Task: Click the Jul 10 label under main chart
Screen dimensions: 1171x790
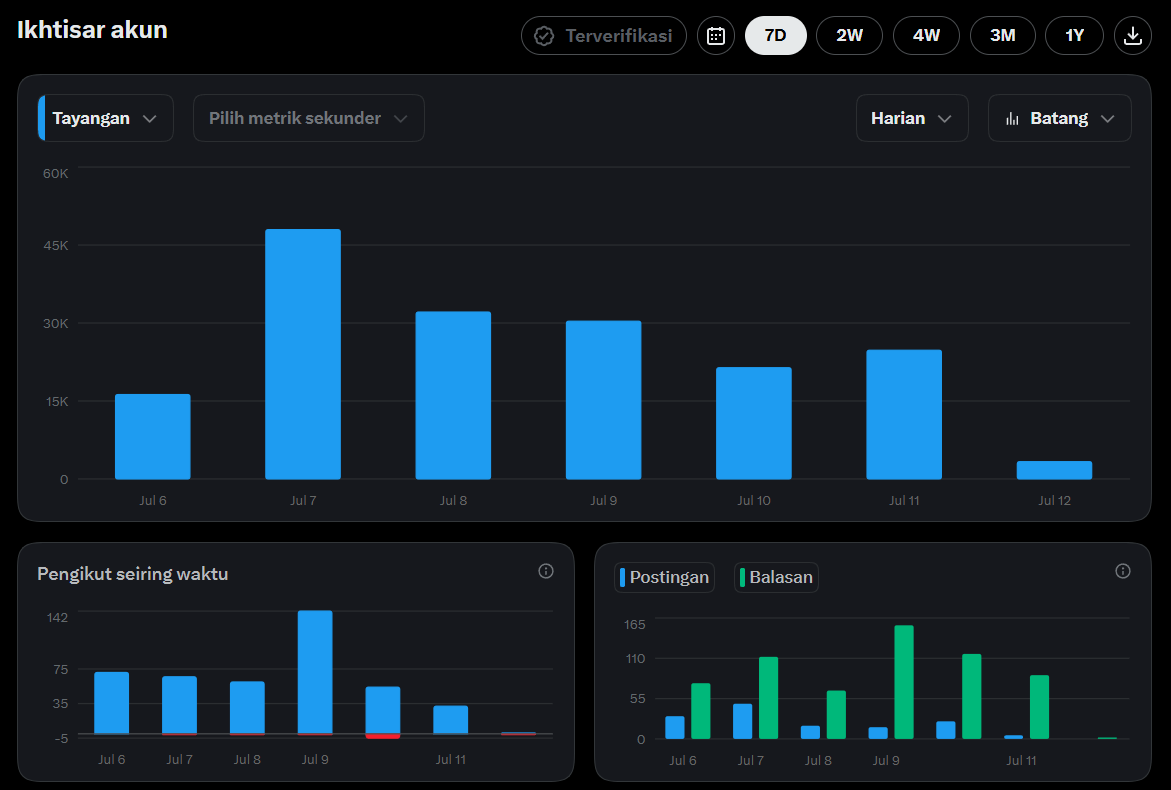Action: pyautogui.click(x=754, y=500)
